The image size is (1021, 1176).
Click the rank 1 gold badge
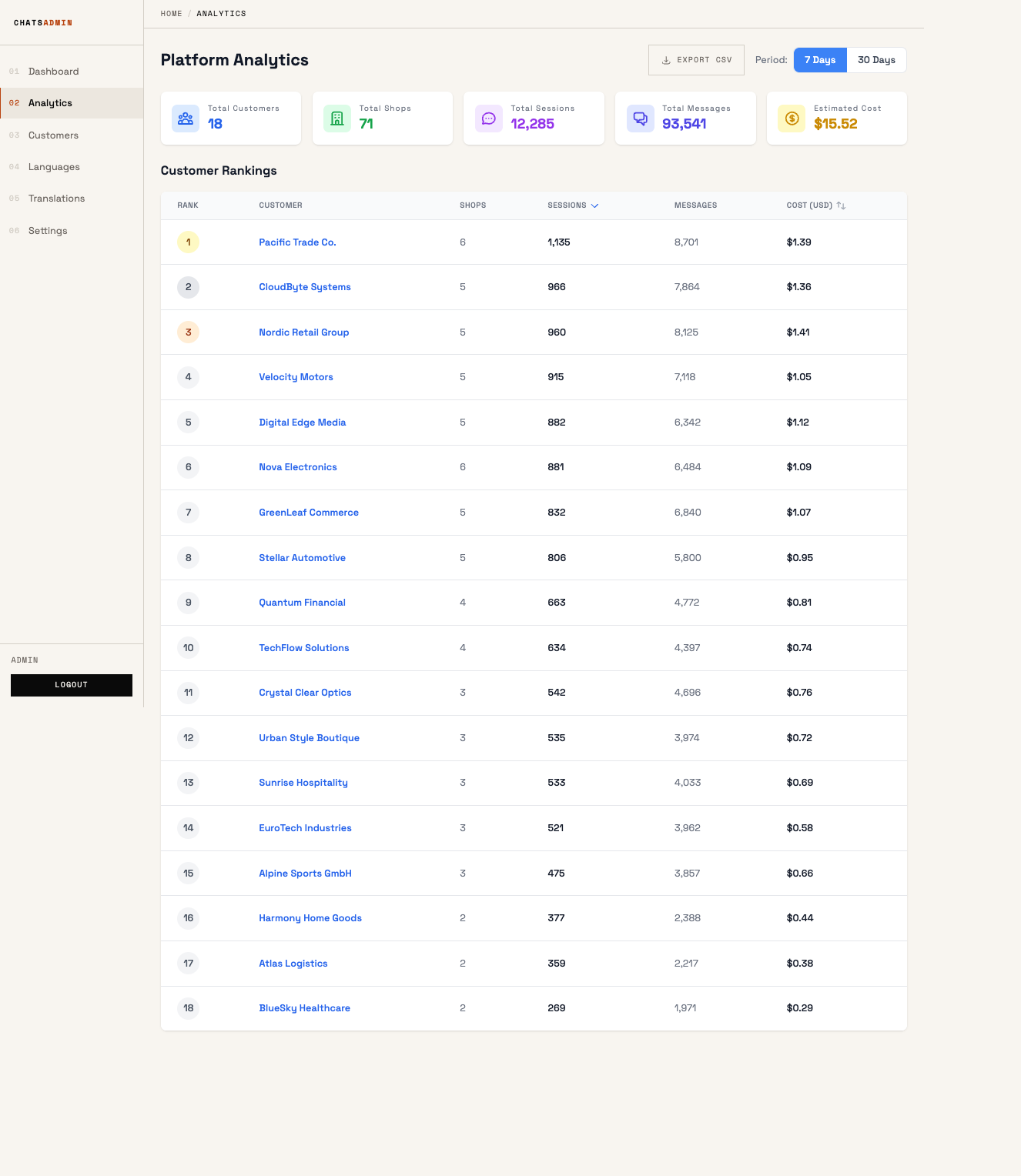click(188, 242)
